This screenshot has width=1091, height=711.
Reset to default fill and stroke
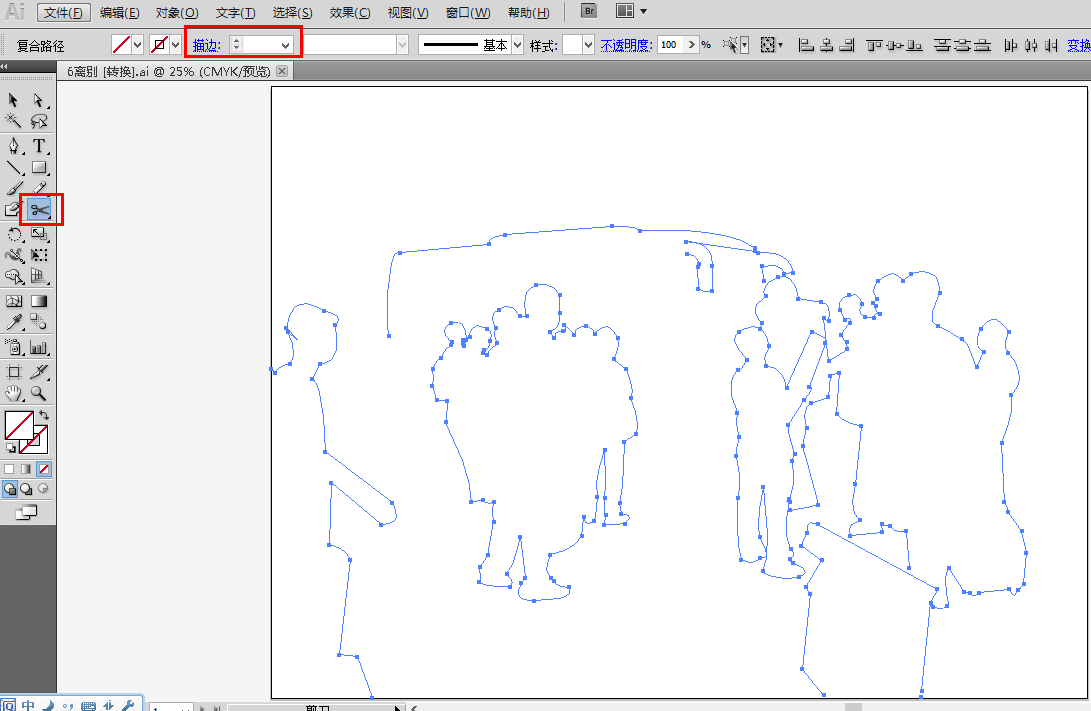(10, 447)
